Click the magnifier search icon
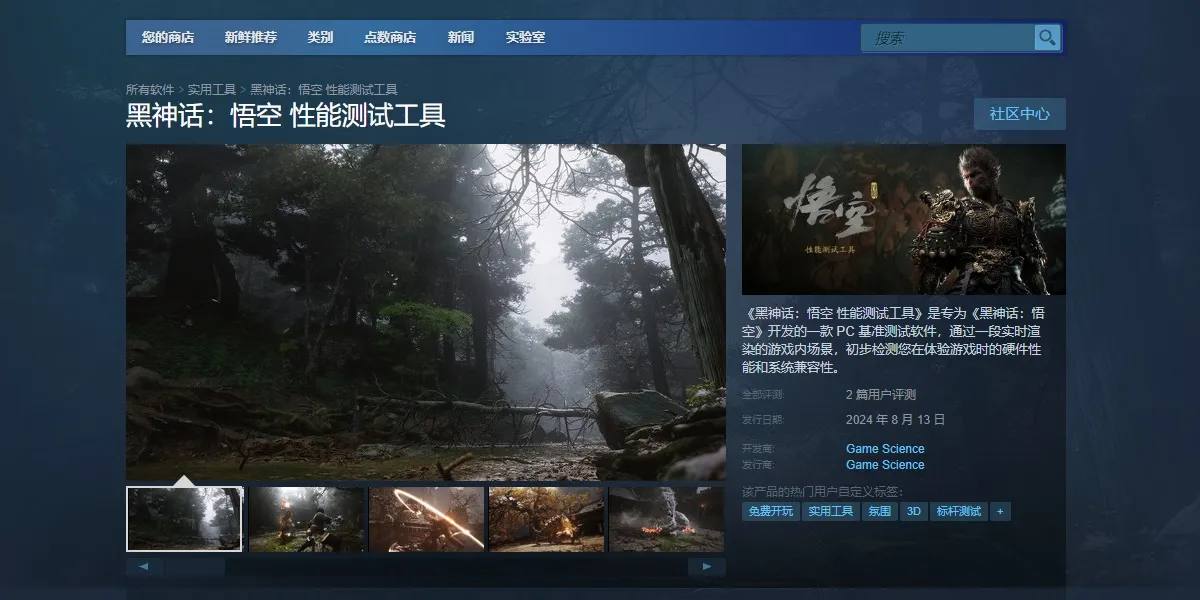Viewport: 1200px width, 600px height. (x=1047, y=38)
